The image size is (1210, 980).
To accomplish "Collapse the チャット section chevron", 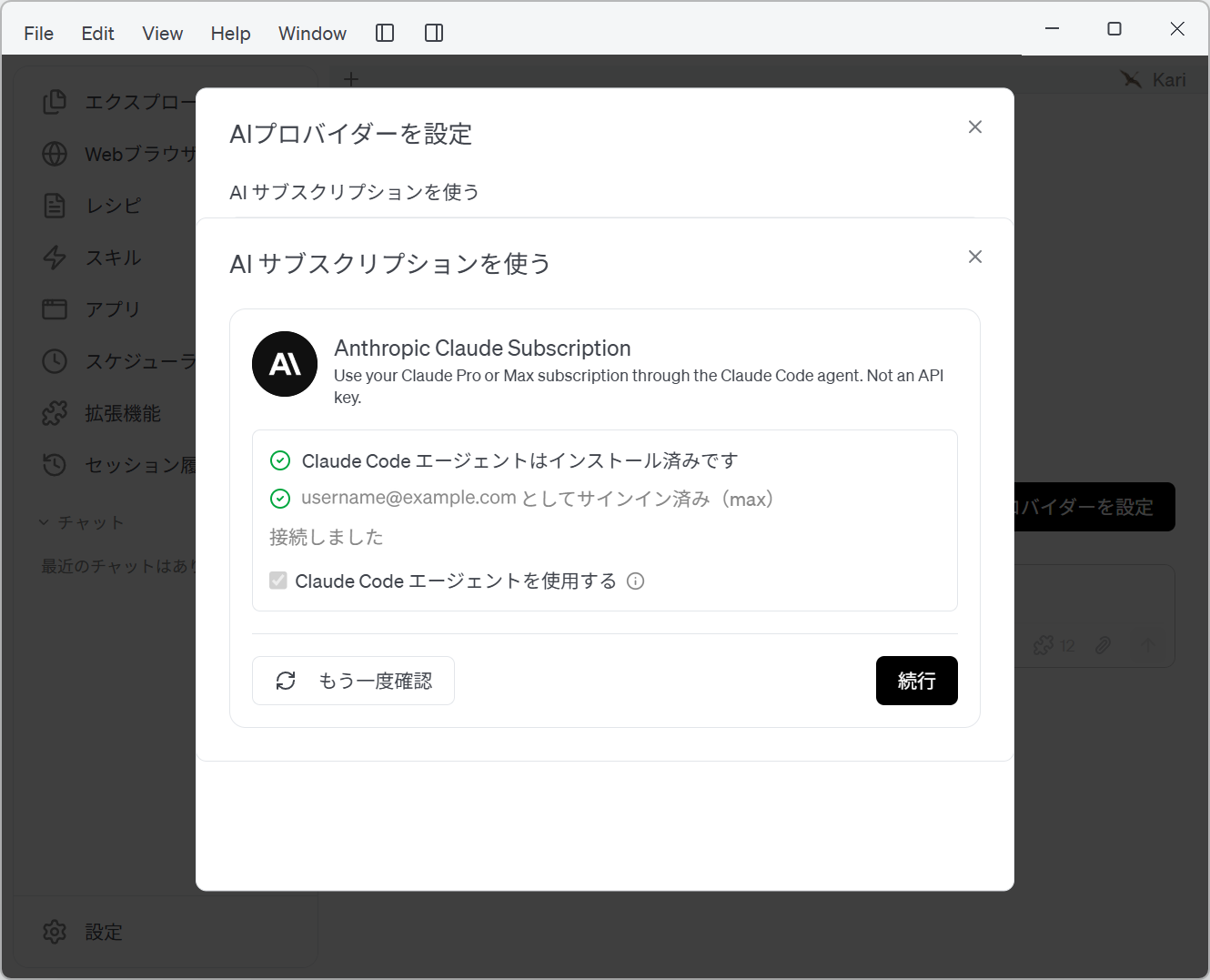I will click(44, 522).
